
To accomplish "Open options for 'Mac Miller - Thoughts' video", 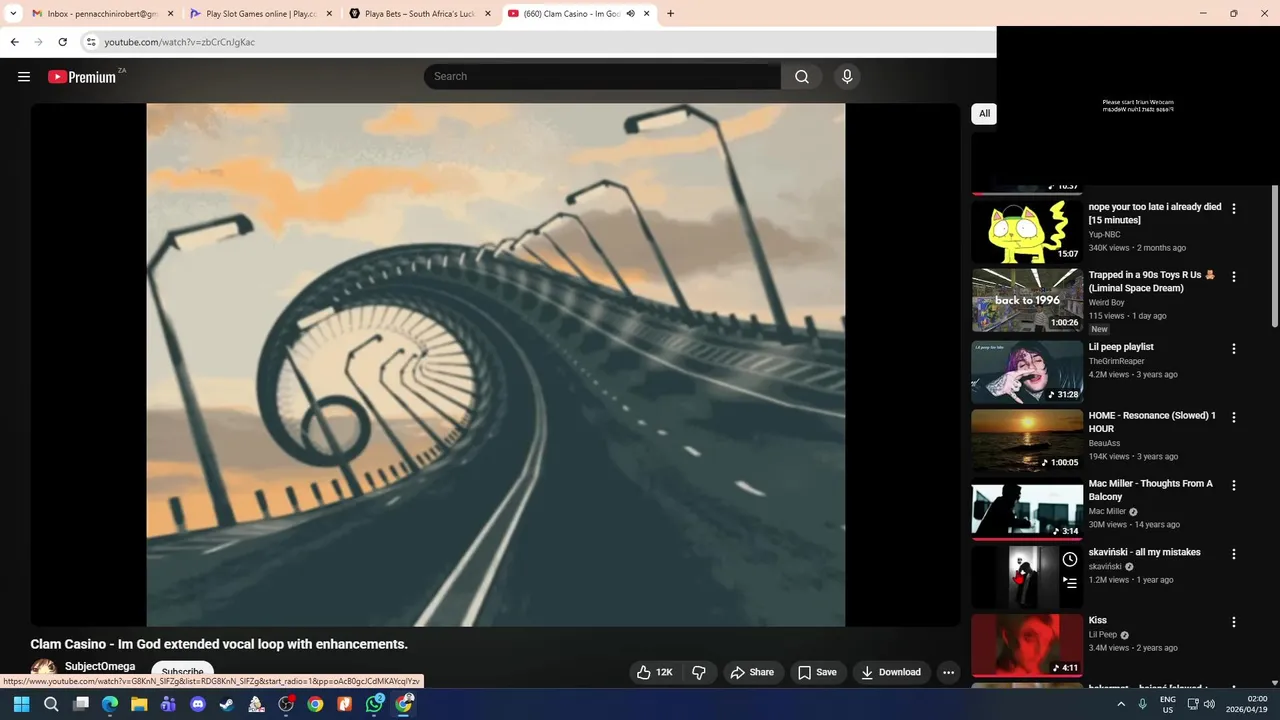I will point(1233,485).
